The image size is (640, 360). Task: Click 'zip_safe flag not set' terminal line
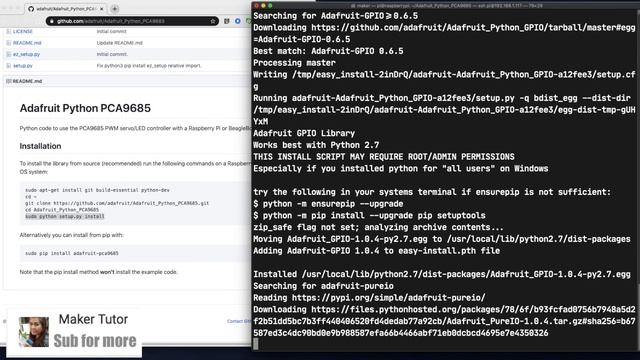pyautogui.click(x=378, y=228)
